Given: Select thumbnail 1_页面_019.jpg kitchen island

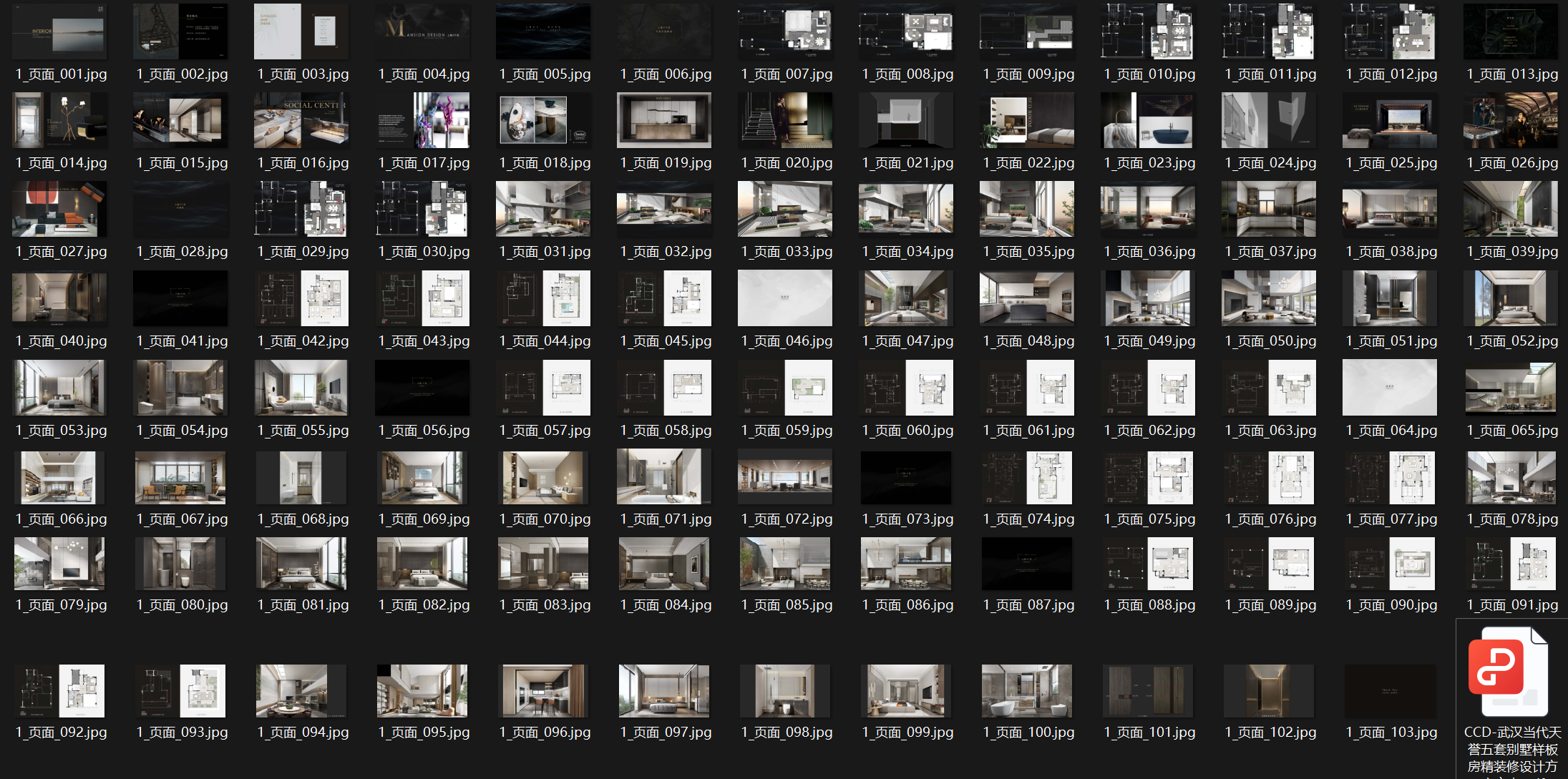Looking at the screenshot, I should click(x=665, y=120).
